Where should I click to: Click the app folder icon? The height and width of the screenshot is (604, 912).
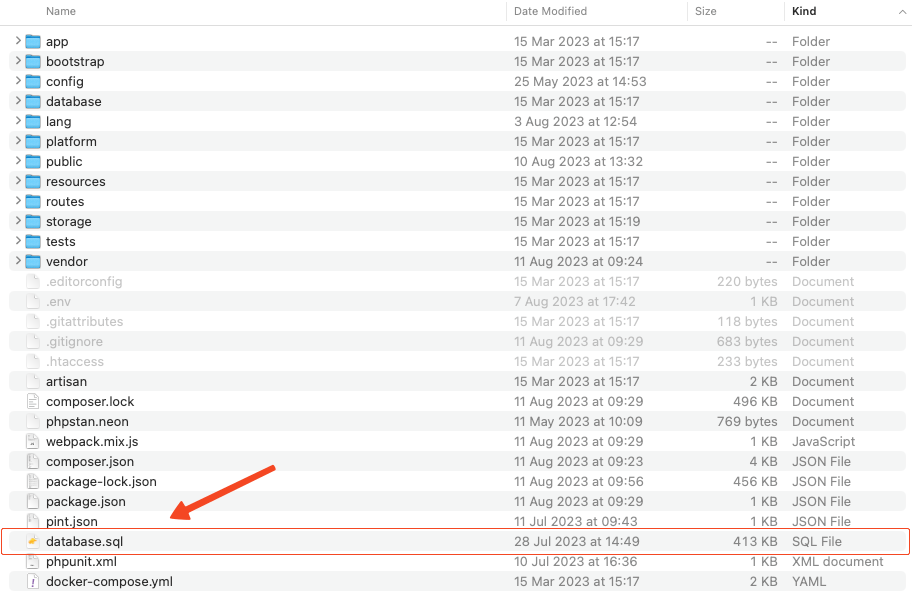(x=32, y=41)
